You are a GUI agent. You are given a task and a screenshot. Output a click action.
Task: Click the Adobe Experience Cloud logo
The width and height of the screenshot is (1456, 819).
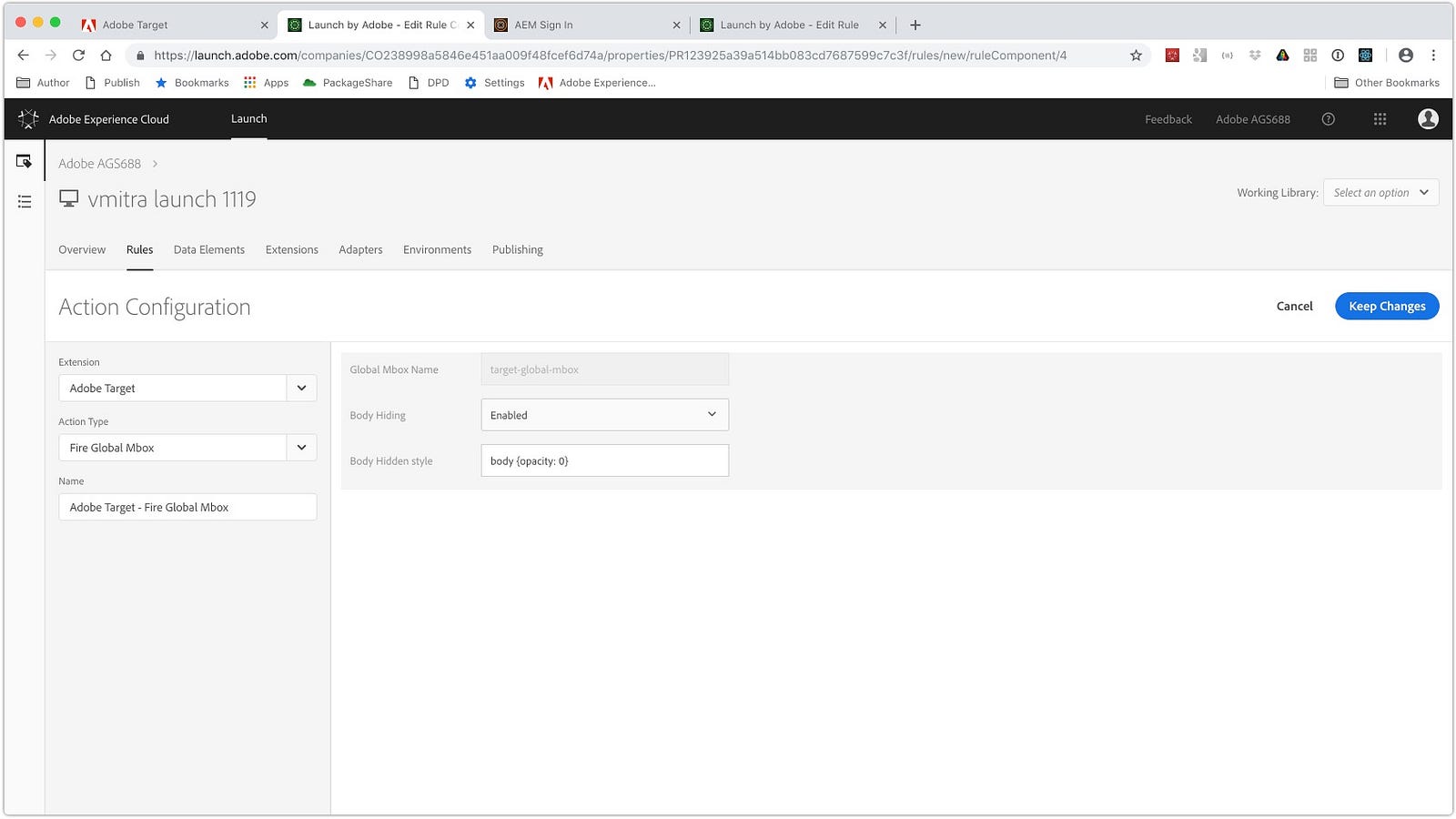(x=28, y=119)
